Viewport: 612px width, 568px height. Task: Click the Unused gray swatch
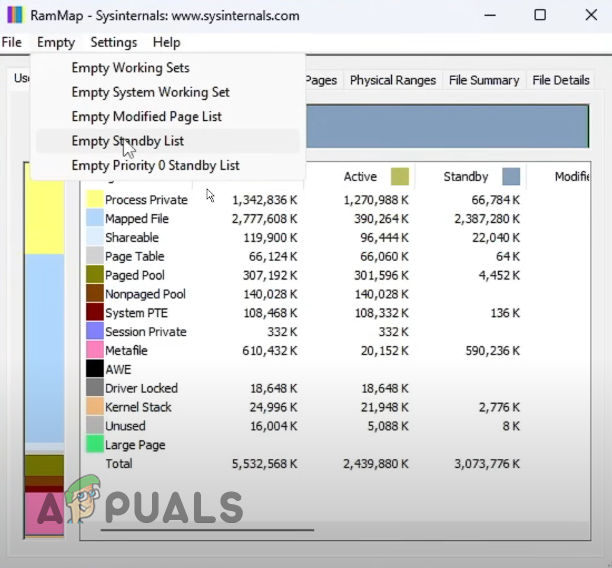(x=95, y=426)
